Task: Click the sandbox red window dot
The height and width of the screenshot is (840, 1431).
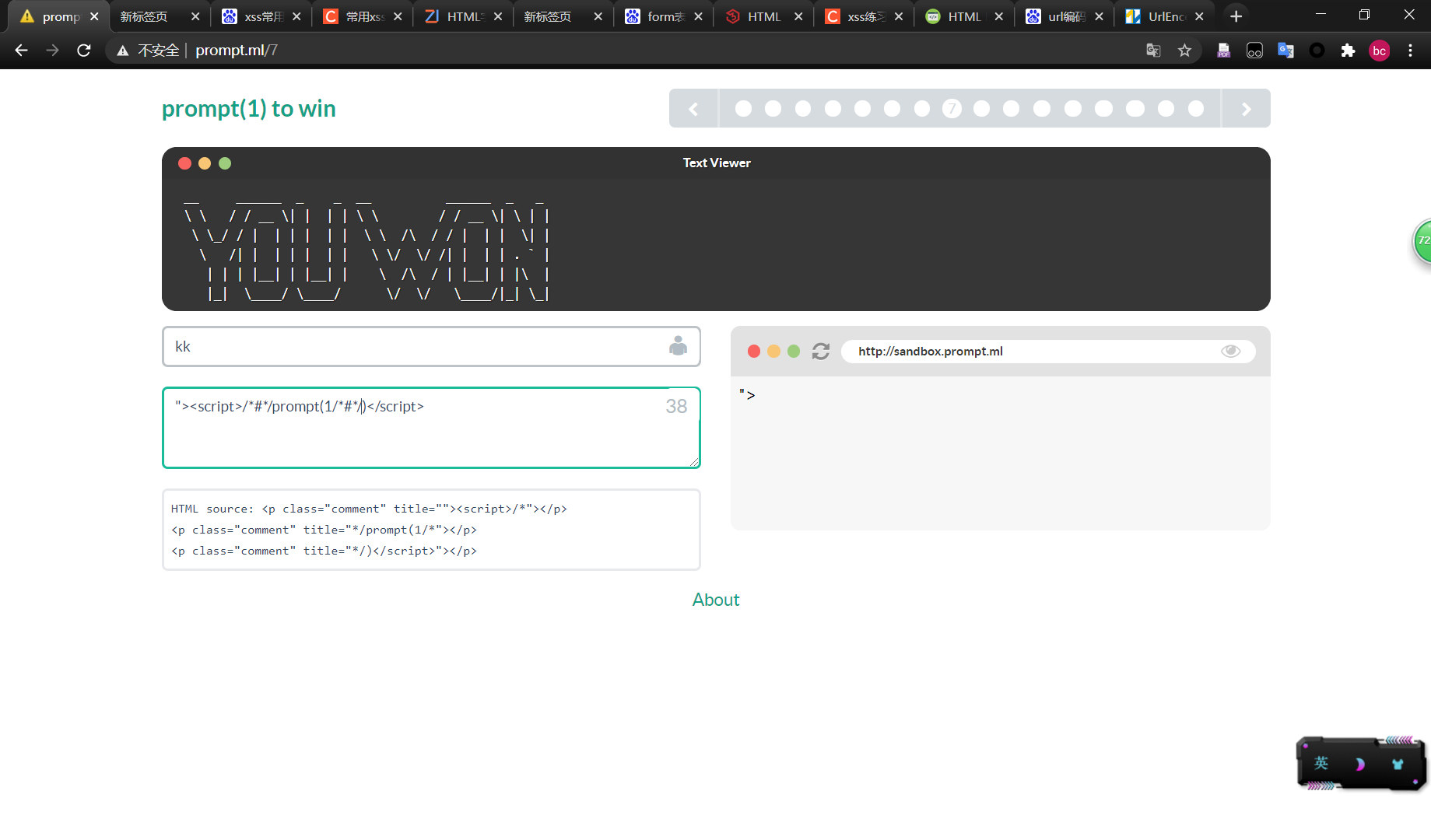Action: point(753,352)
